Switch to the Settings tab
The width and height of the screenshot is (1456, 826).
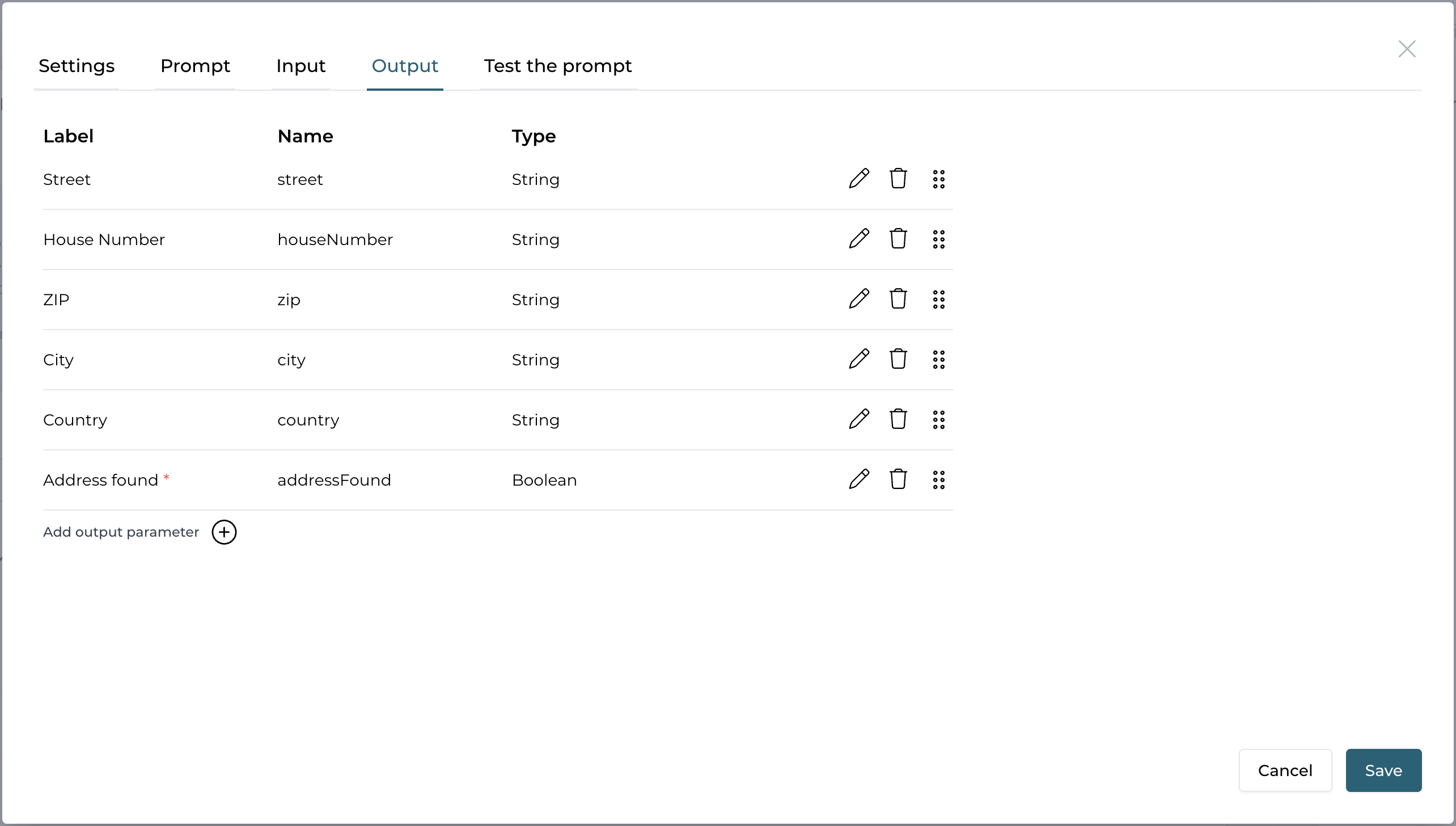76,65
